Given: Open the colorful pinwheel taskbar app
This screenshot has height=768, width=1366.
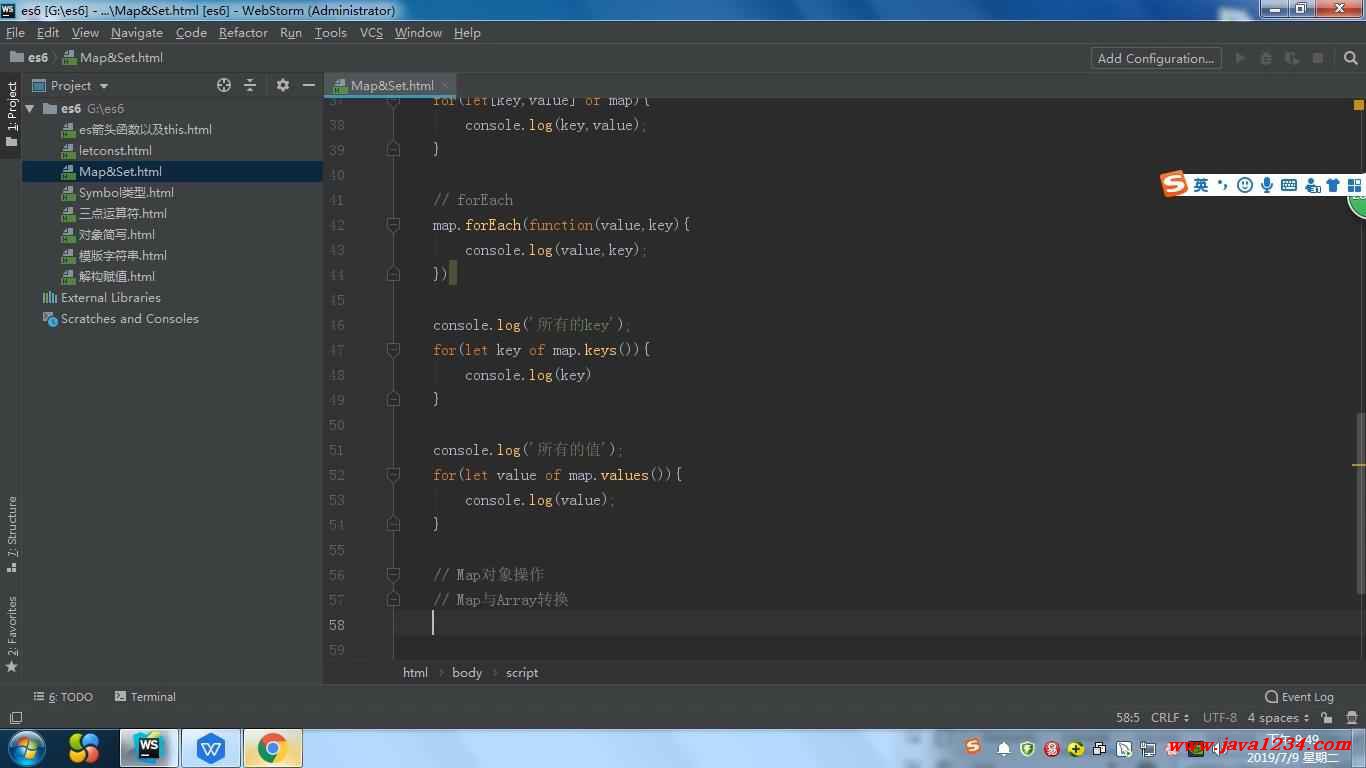Looking at the screenshot, I should [x=84, y=748].
